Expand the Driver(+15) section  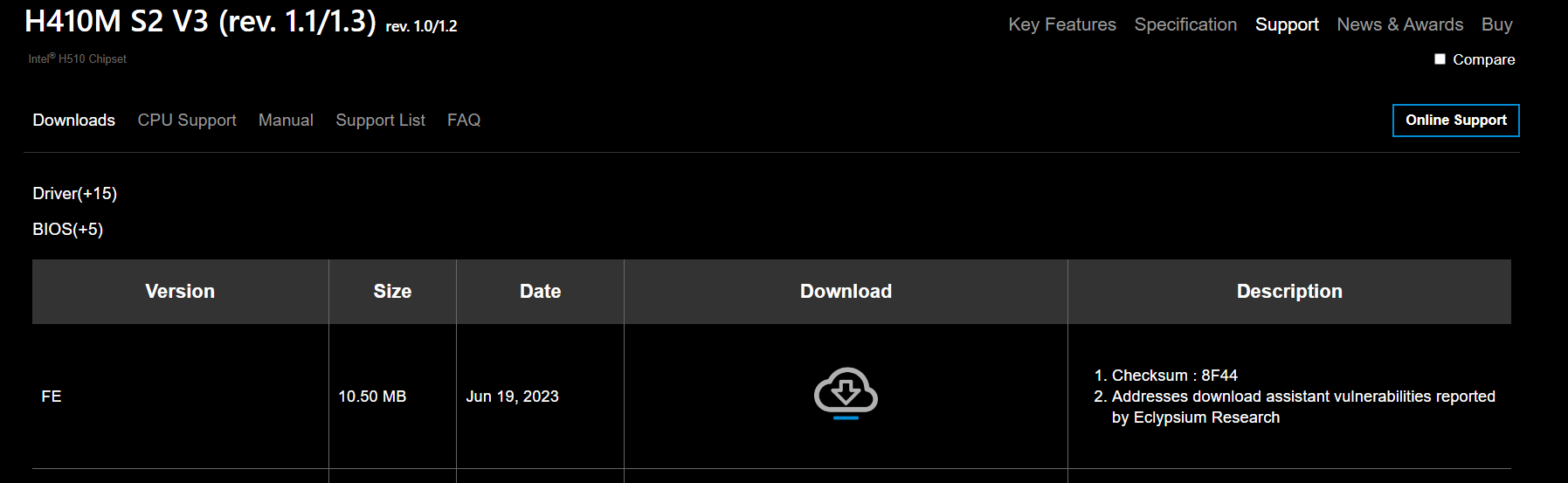click(x=75, y=193)
